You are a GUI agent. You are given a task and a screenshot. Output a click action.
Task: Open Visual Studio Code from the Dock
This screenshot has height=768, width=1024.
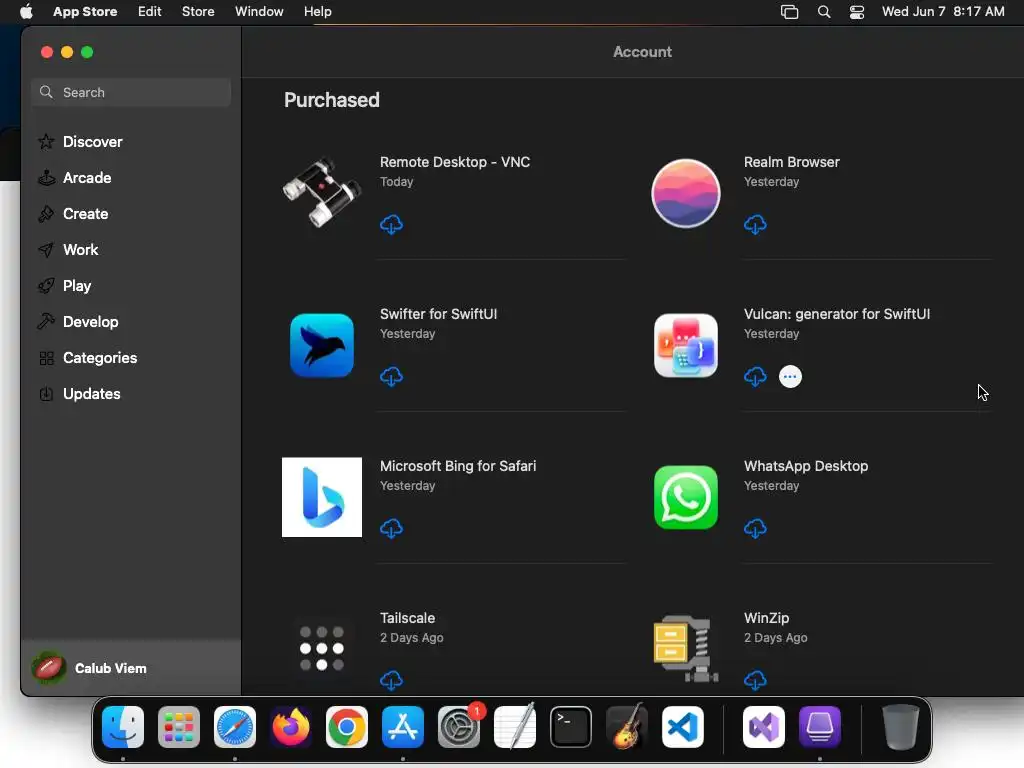pyautogui.click(x=683, y=727)
